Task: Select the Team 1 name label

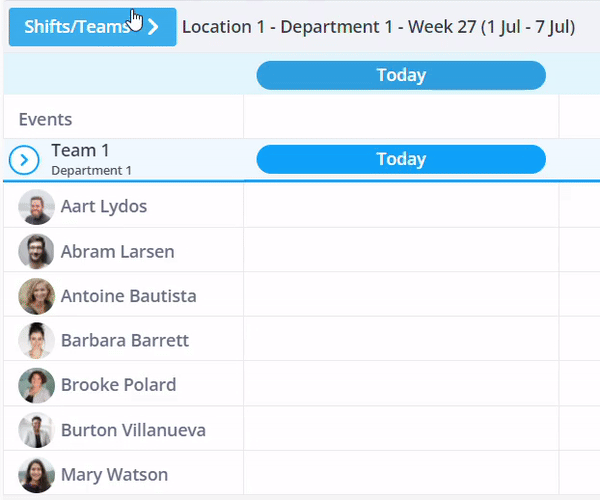Action: pyautogui.click(x=80, y=151)
